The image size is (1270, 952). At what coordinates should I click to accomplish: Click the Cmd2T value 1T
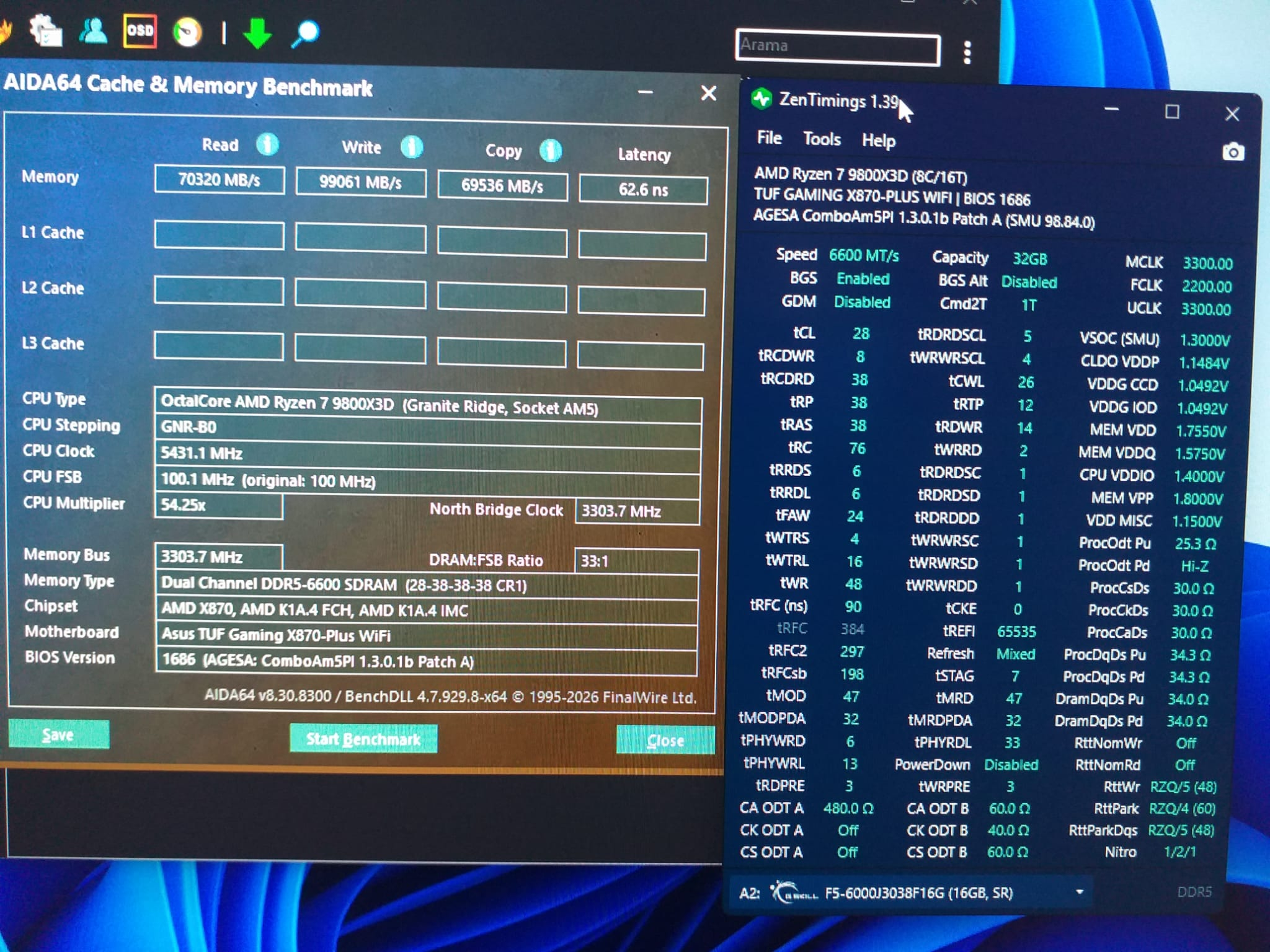pyautogui.click(x=1029, y=305)
